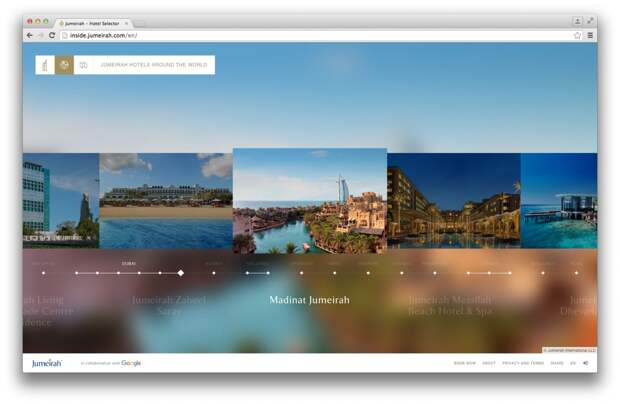
Task: Open the PRIVACY AND TERMS footer link
Action: (x=523, y=363)
